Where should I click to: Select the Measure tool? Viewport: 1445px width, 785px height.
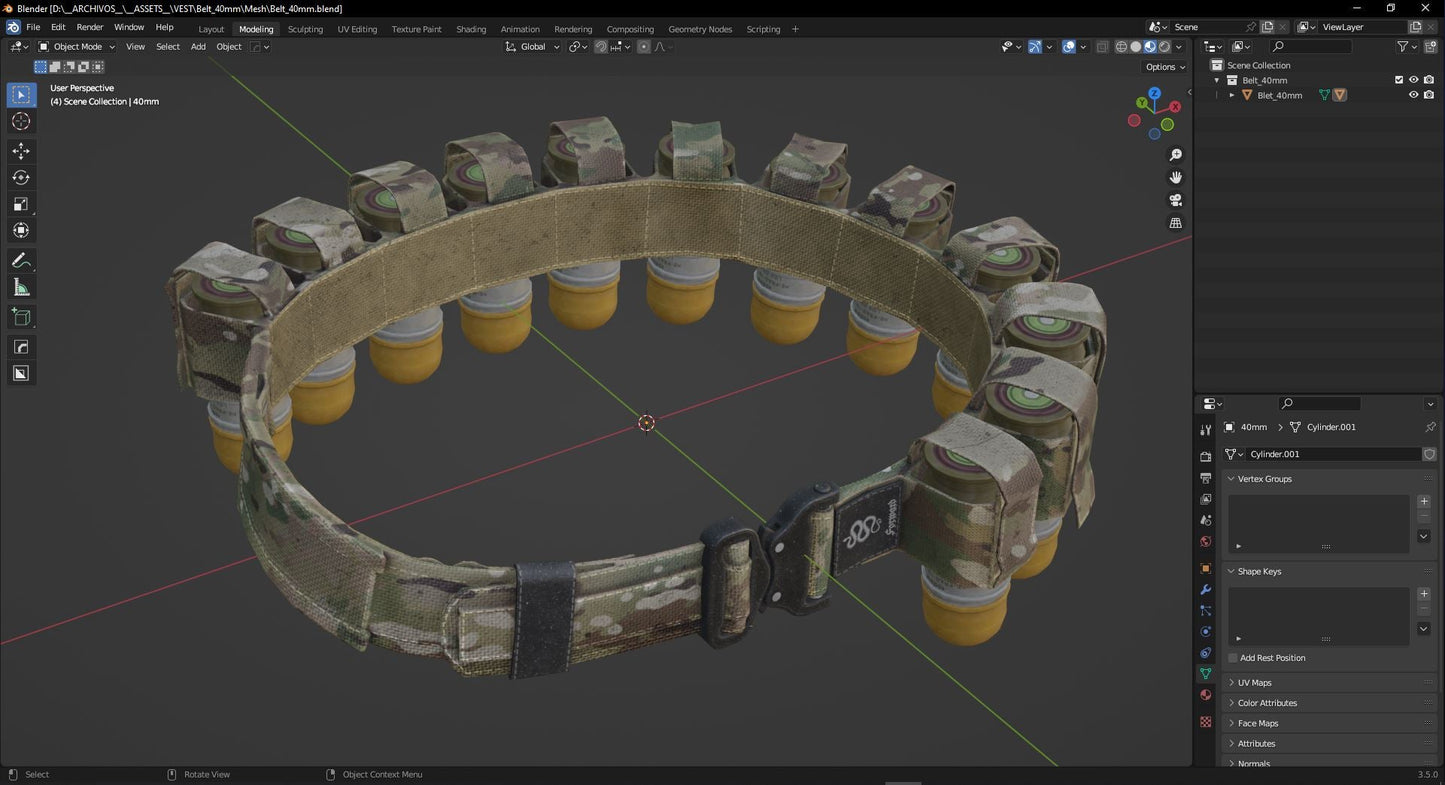pyautogui.click(x=20, y=288)
